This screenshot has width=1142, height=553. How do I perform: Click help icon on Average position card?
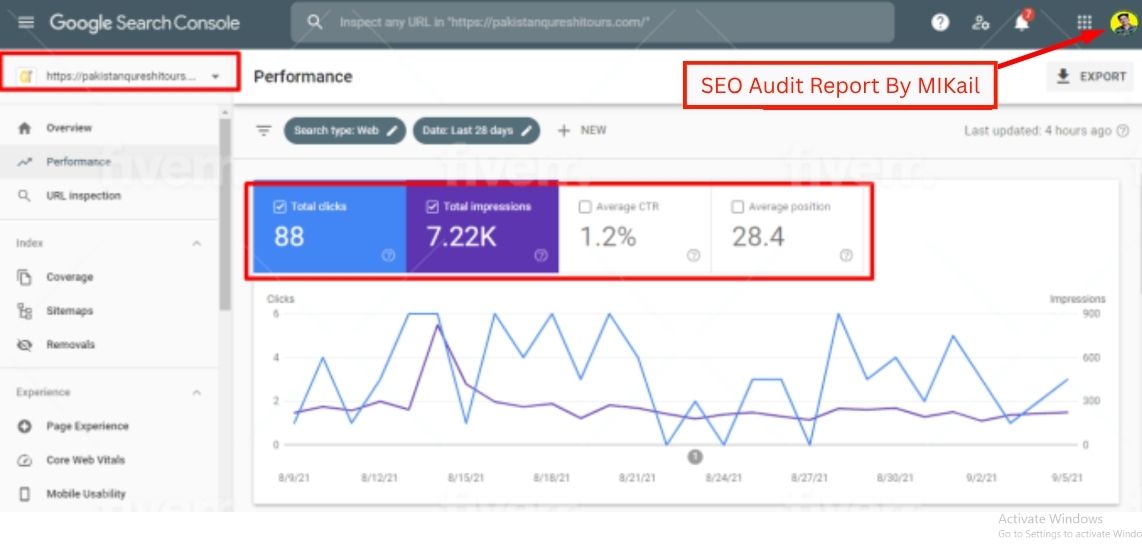[846, 256]
